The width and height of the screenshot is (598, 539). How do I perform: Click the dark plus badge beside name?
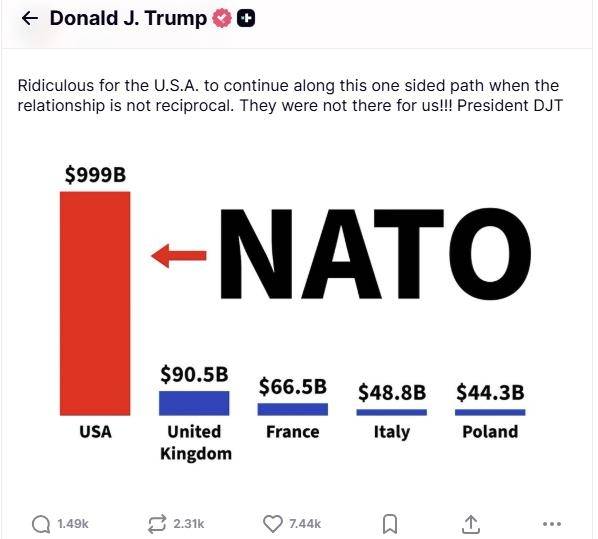(246, 18)
